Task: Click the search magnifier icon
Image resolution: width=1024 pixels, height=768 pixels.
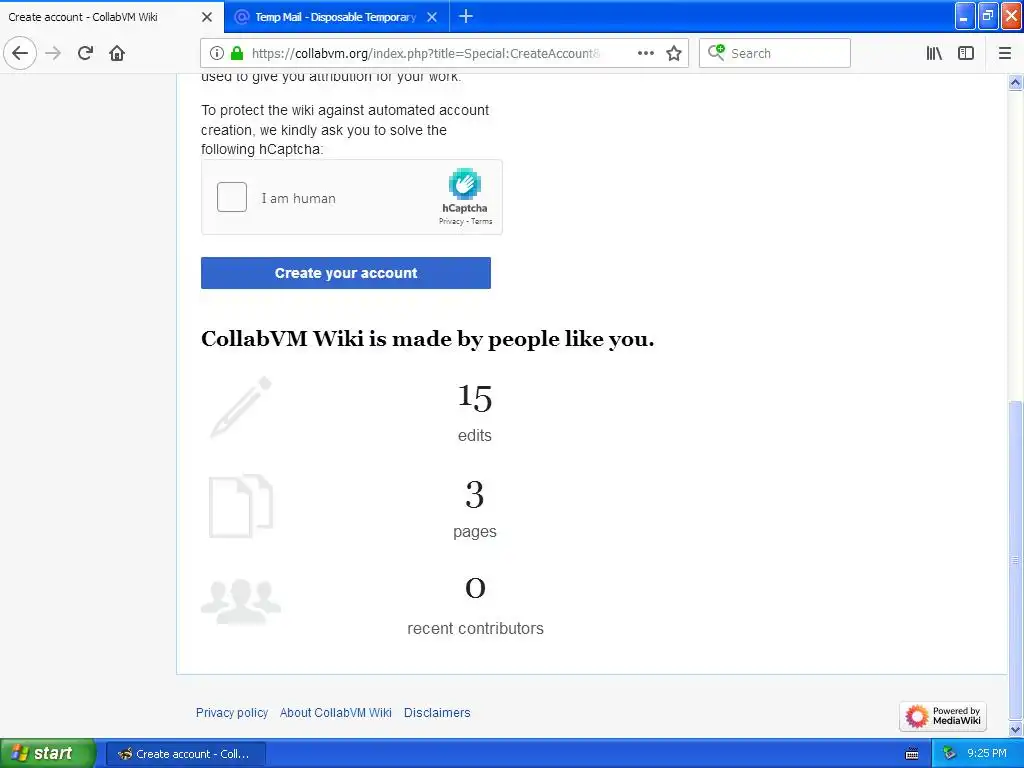Action: tap(716, 52)
